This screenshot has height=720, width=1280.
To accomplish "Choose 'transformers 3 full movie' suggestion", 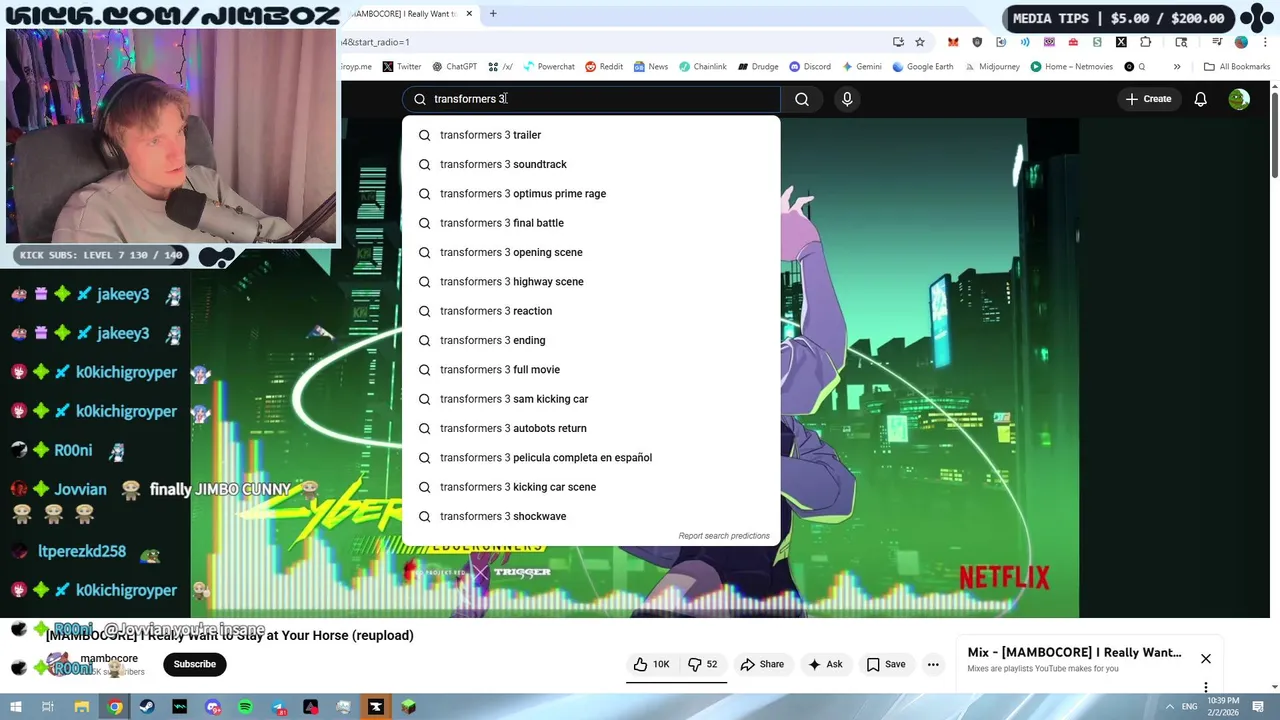I will point(591,370).
